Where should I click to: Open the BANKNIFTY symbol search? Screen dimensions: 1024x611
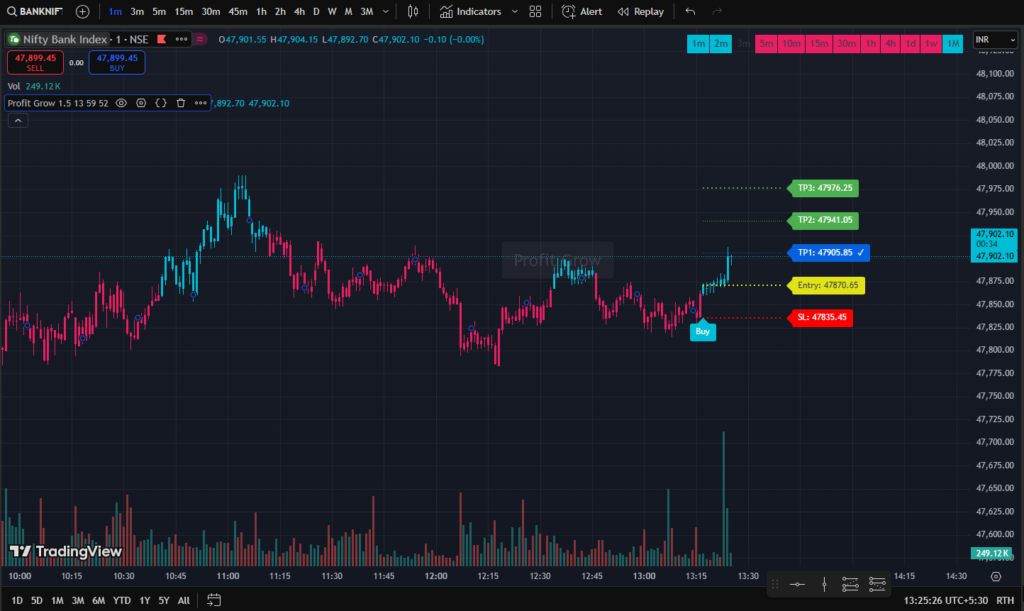[33, 11]
